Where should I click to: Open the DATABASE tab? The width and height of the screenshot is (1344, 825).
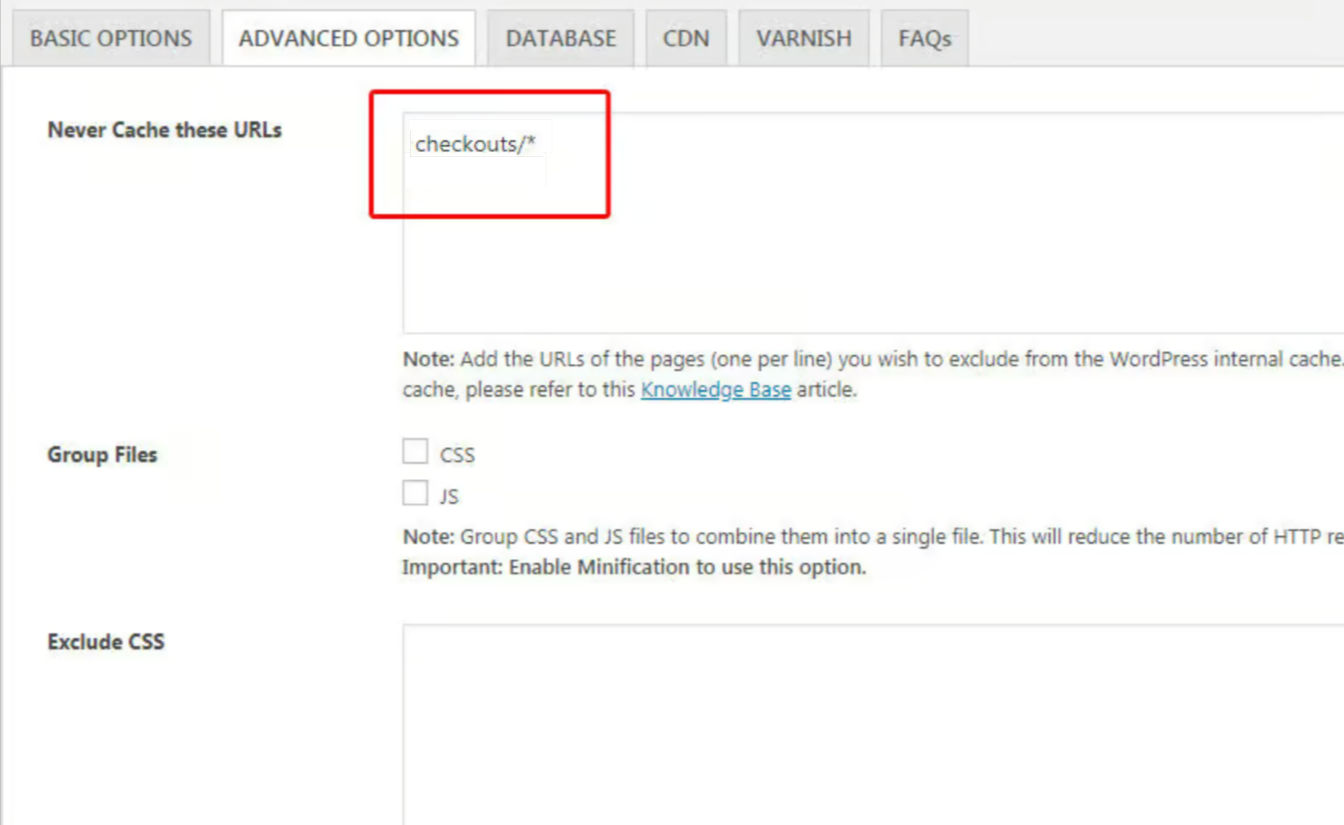coord(560,39)
